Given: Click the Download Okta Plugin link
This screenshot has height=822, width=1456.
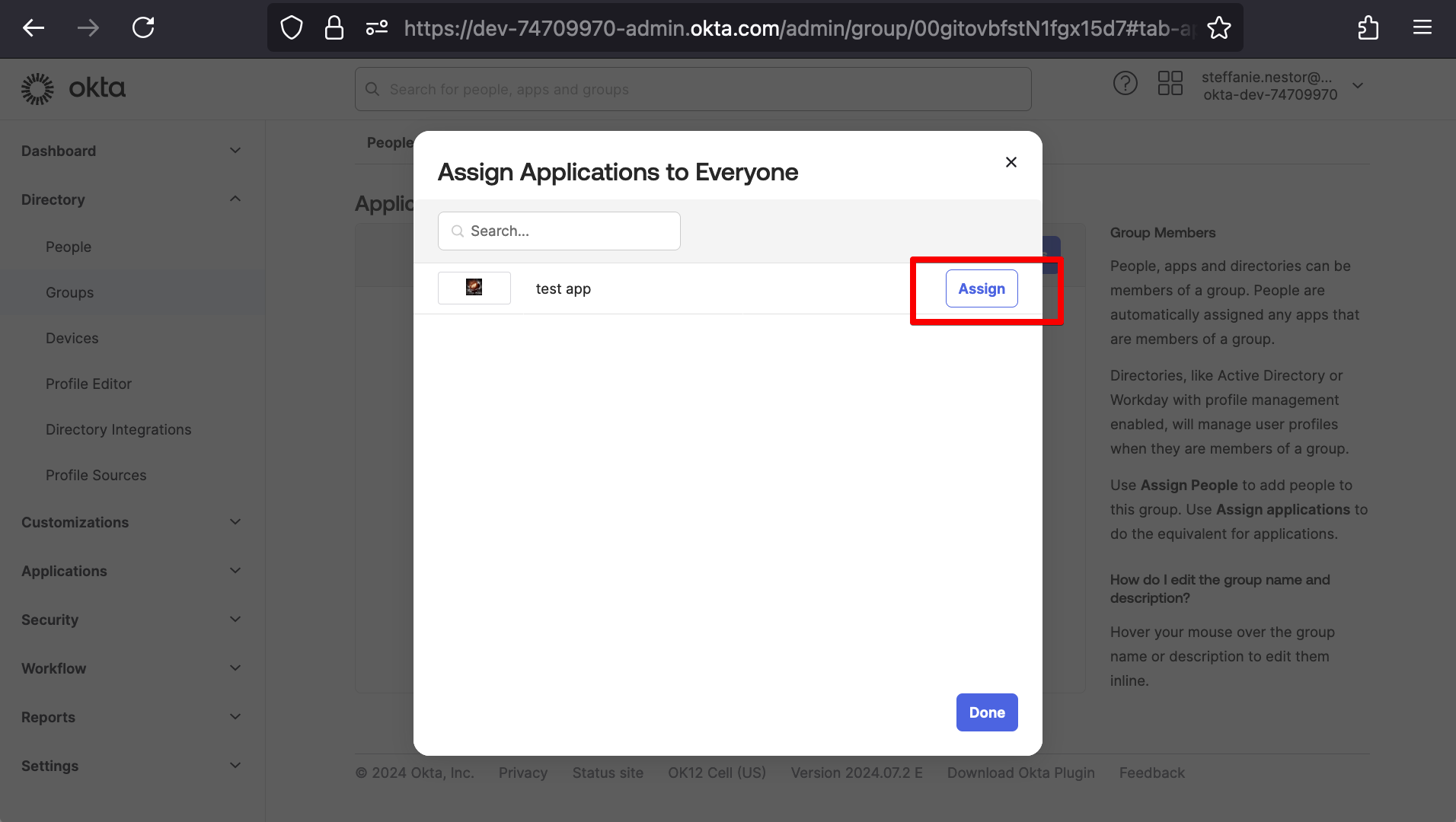Looking at the screenshot, I should (x=1020, y=773).
